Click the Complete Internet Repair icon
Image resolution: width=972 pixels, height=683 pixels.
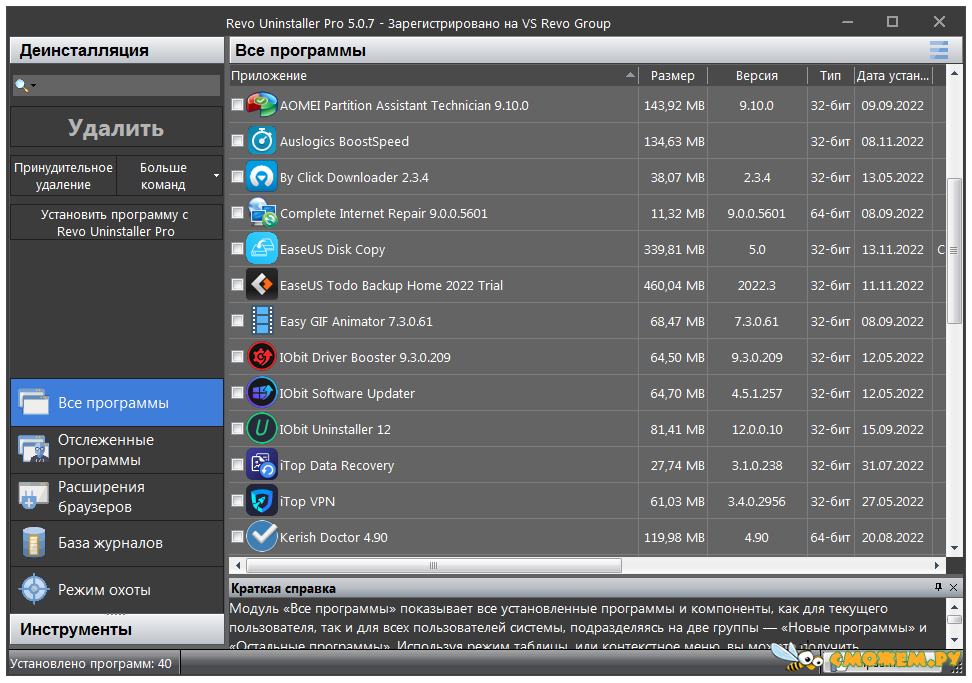262,213
